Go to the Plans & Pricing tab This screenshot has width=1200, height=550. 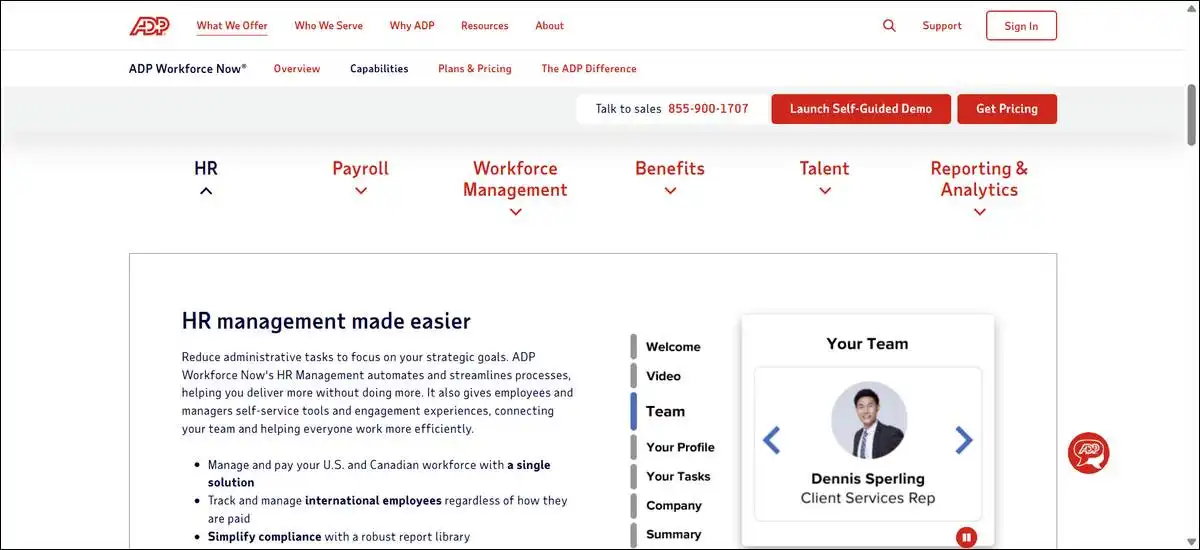475,69
